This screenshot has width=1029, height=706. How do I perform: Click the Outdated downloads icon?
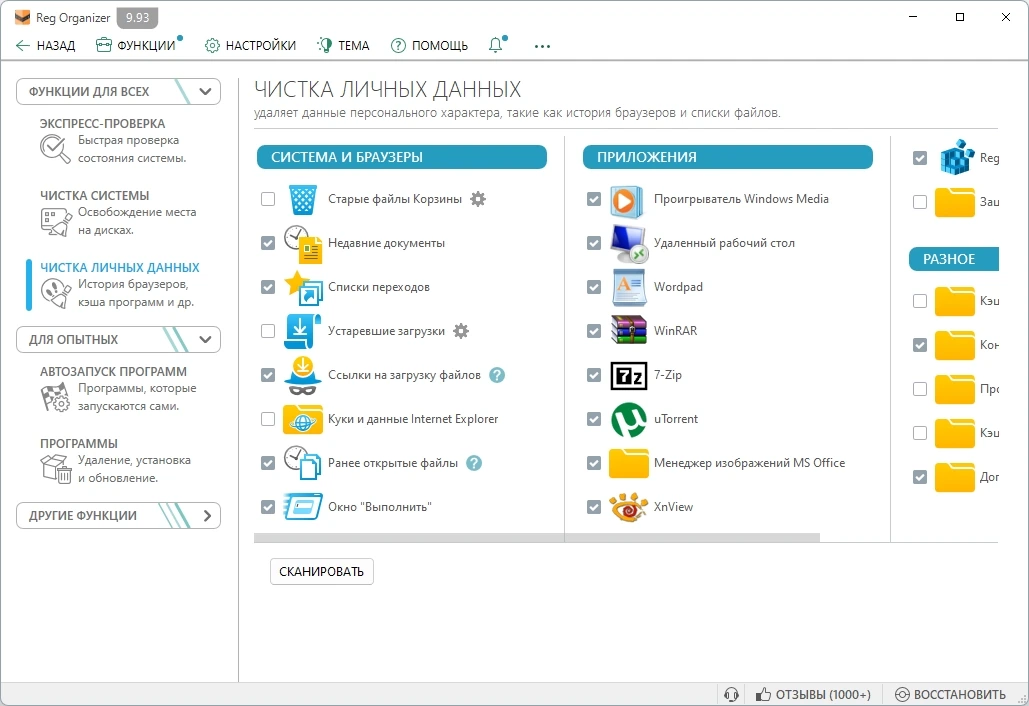[303, 331]
